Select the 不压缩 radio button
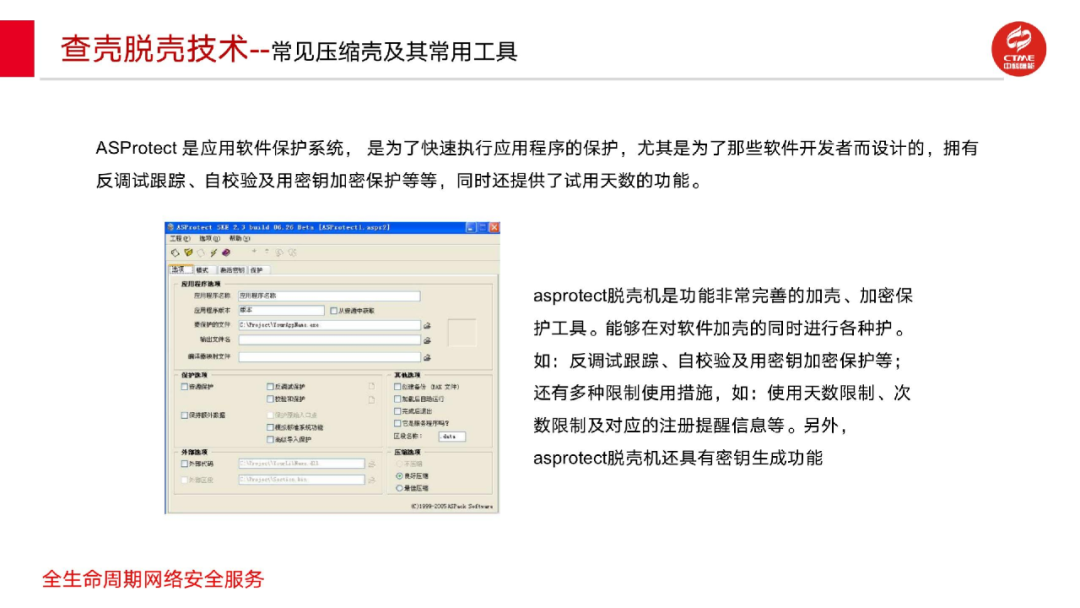 click(x=399, y=464)
